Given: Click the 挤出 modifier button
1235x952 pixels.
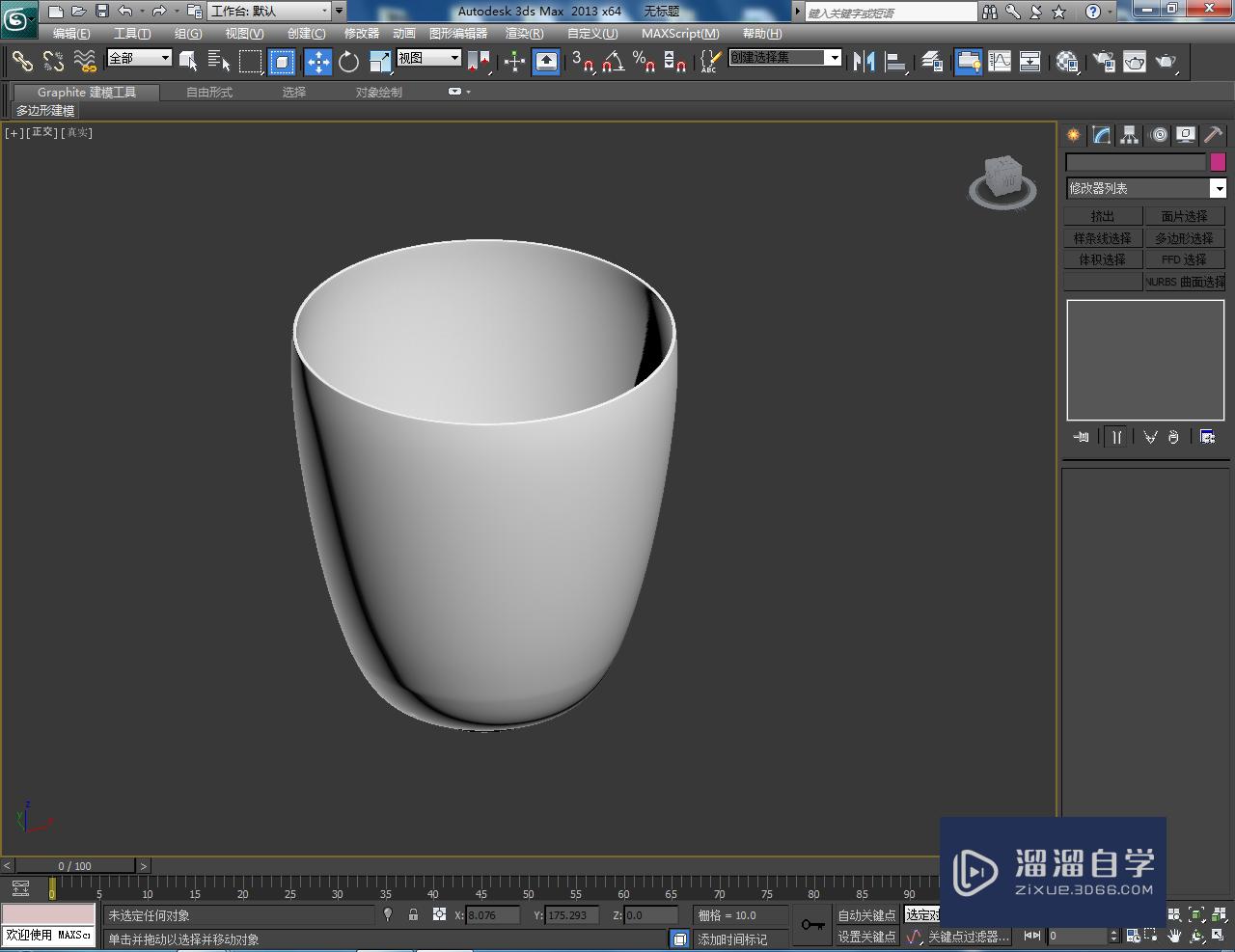Looking at the screenshot, I should point(1103,216).
